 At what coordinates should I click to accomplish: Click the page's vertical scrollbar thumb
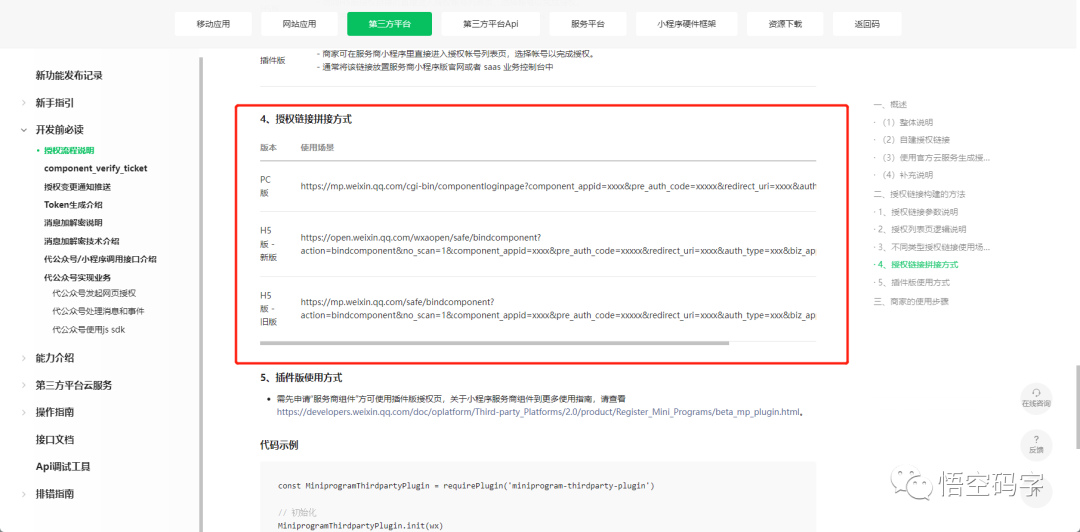click(1076, 407)
